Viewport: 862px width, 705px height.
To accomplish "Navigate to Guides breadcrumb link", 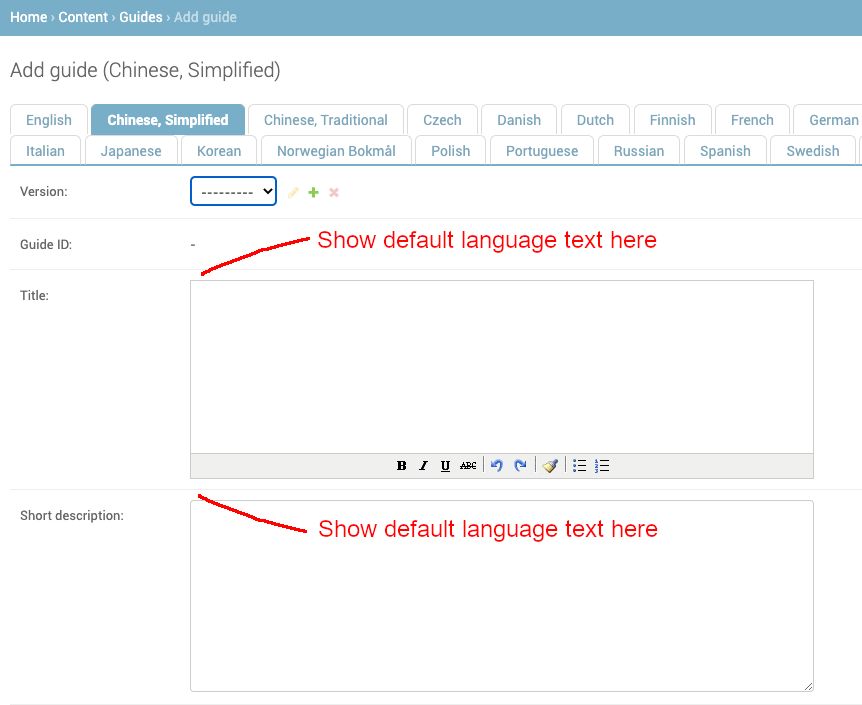I will [x=141, y=17].
